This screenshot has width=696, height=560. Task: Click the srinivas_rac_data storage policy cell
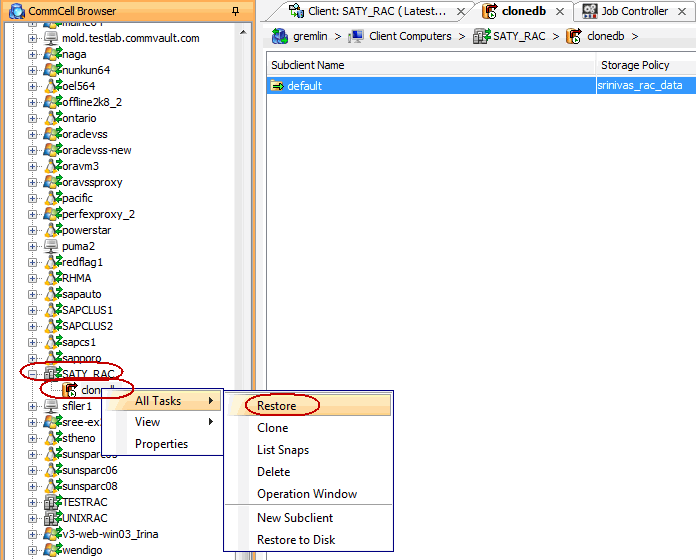[646, 86]
